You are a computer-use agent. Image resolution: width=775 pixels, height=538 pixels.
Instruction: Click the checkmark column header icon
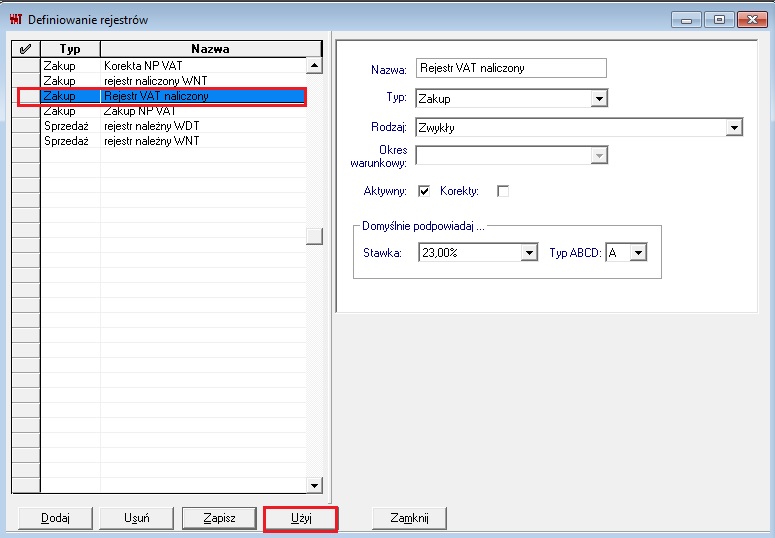point(25,48)
